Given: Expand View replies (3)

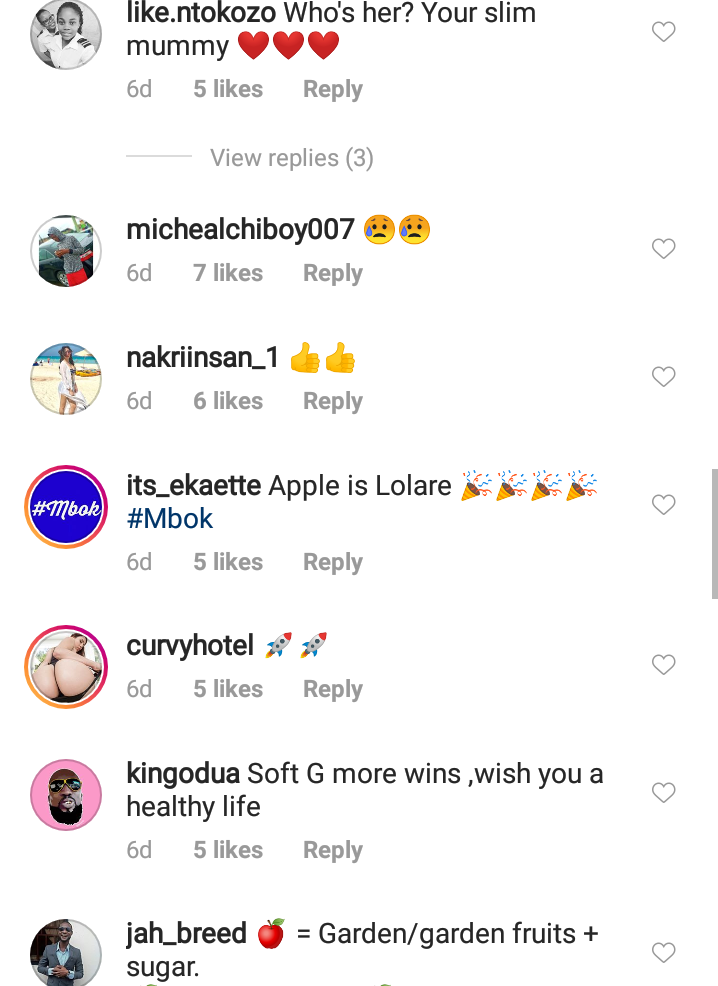Looking at the screenshot, I should coord(292,158).
